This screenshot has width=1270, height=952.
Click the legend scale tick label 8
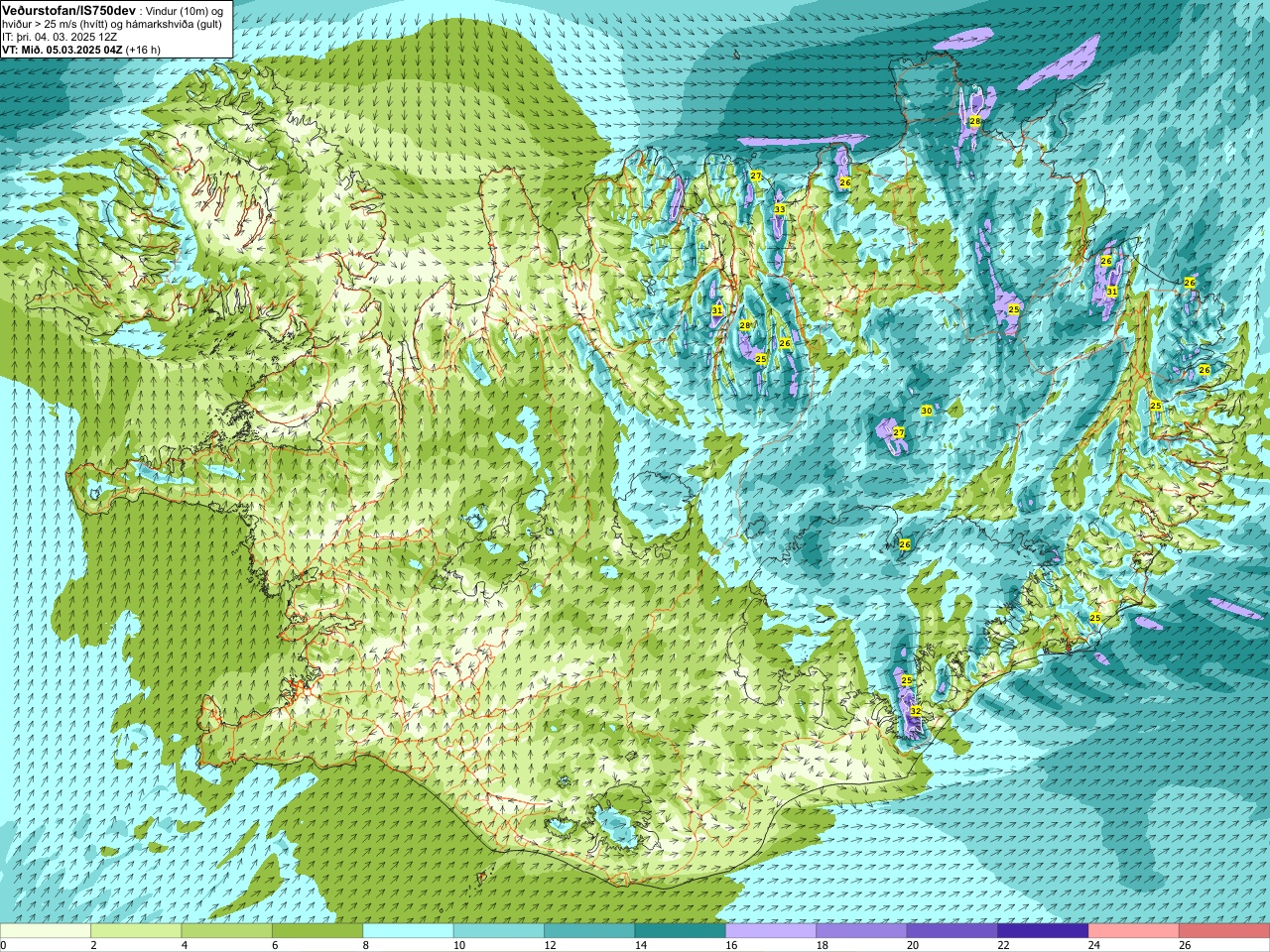click(x=366, y=945)
